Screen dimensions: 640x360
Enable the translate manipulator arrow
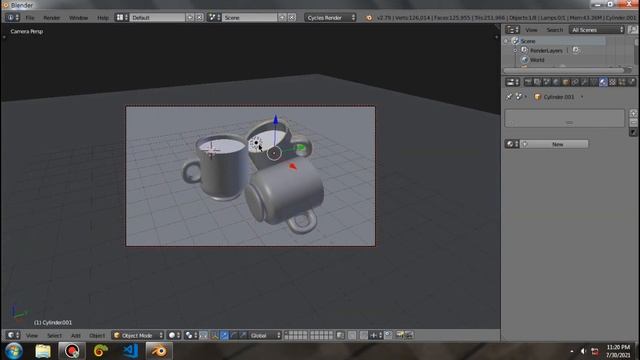click(224, 336)
